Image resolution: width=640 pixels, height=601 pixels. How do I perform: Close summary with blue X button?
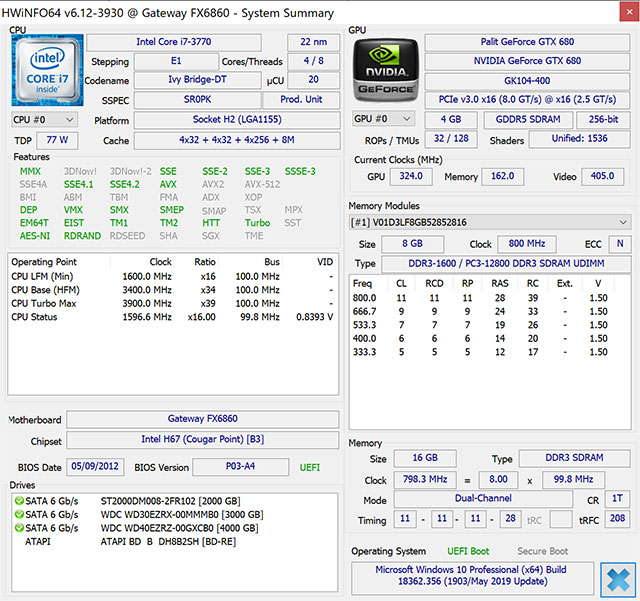pos(618,580)
